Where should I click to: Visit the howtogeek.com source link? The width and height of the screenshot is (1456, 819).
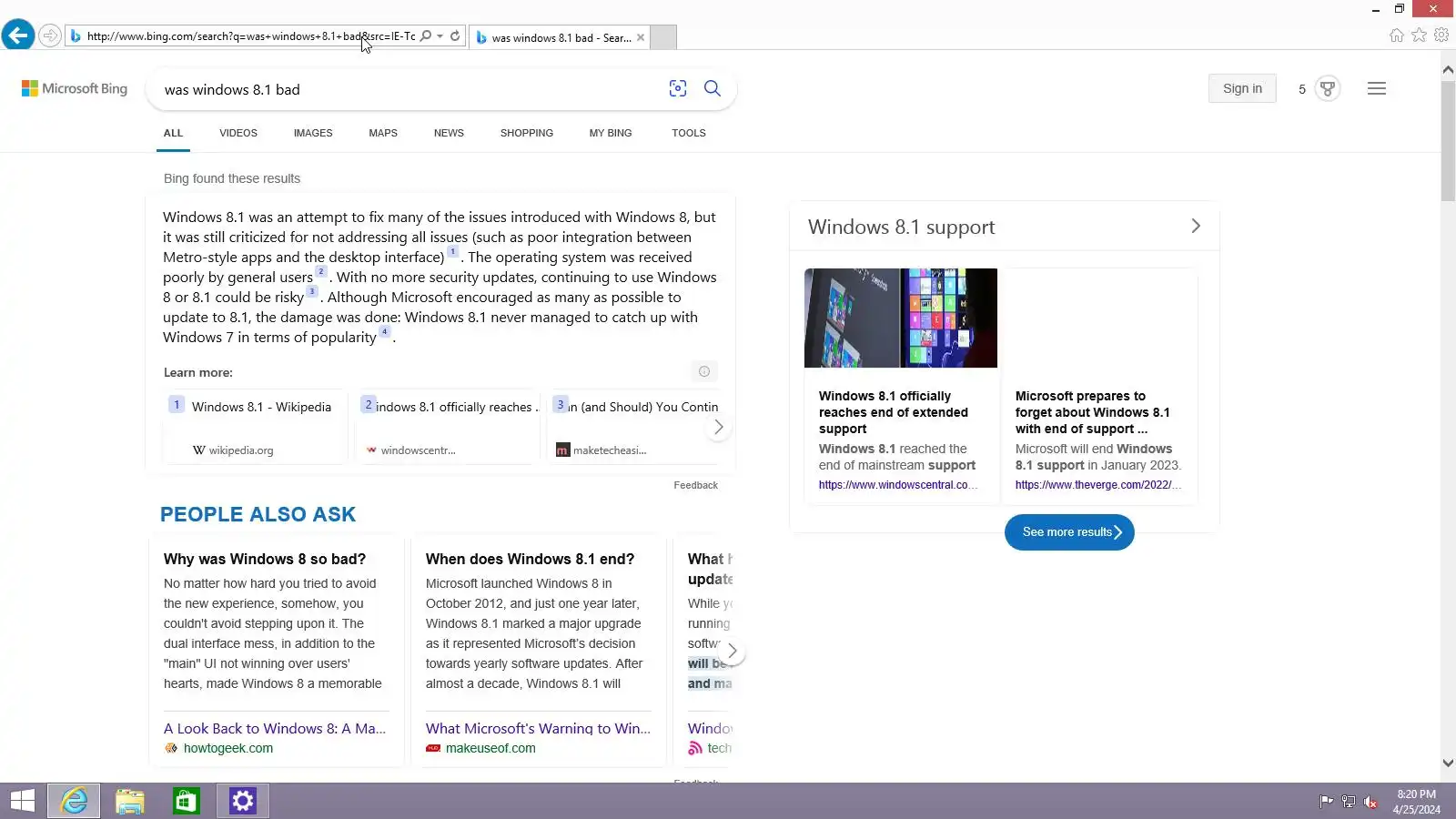coord(228,748)
